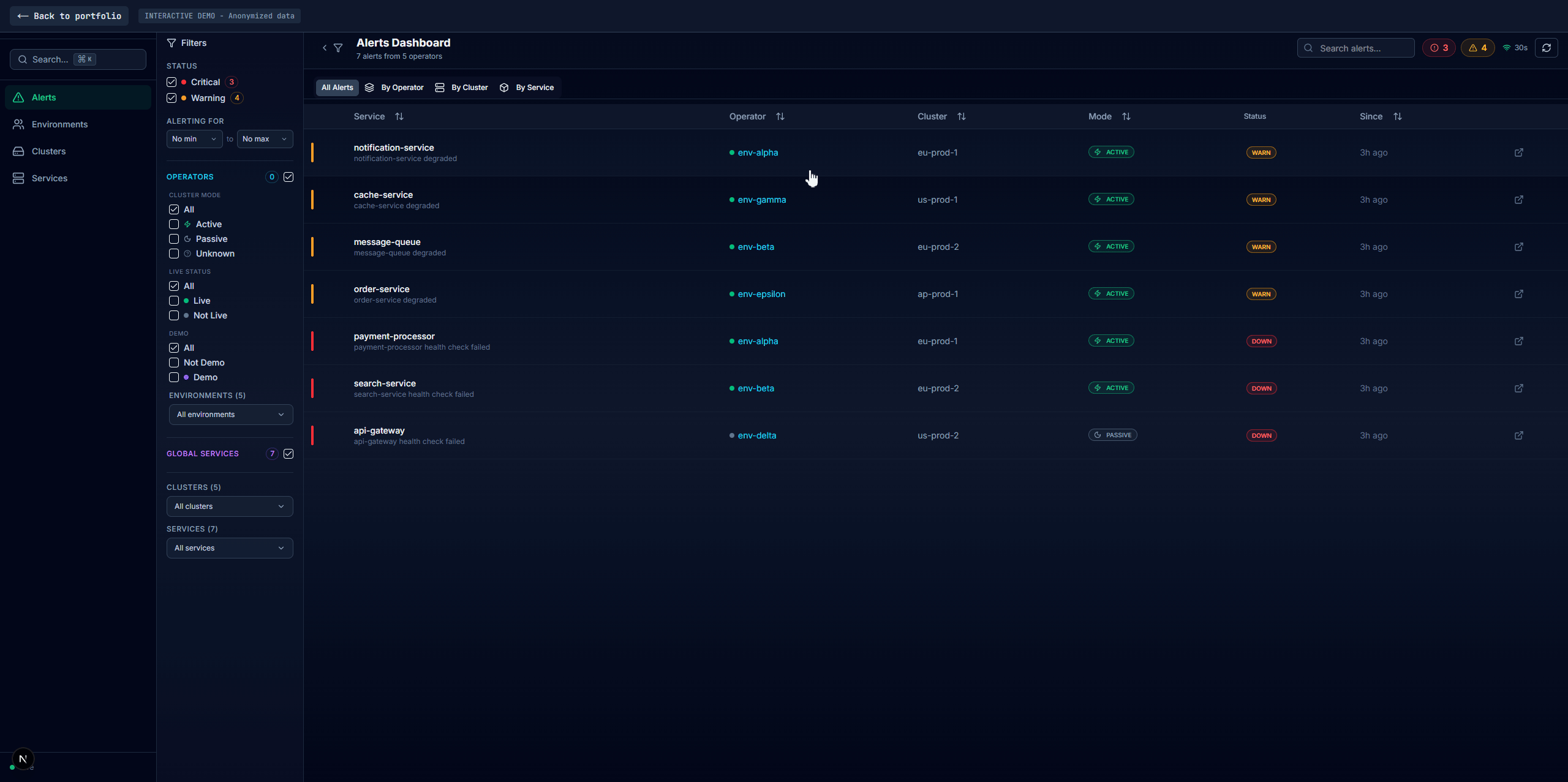1568x782 pixels.
Task: Click the sort icon on the Cluster column
Action: 961,116
